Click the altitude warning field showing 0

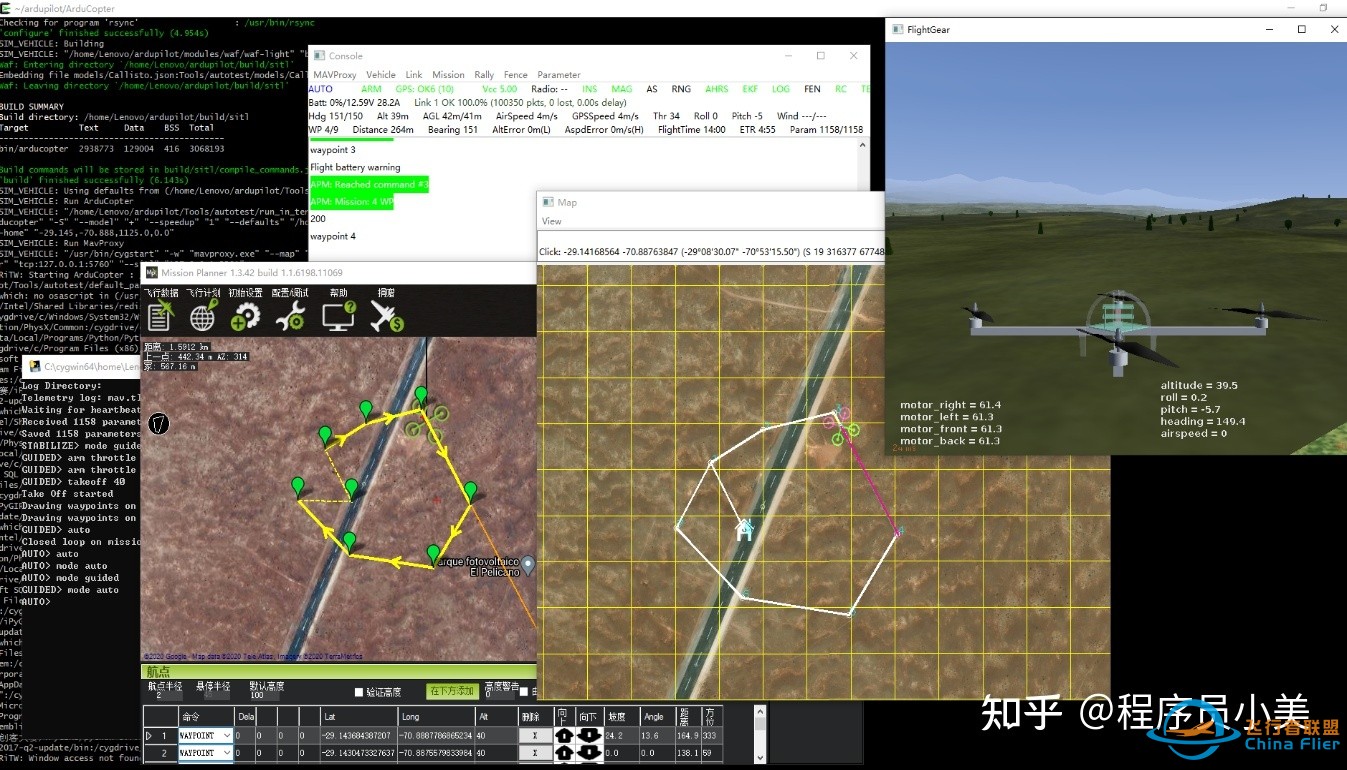(x=499, y=694)
